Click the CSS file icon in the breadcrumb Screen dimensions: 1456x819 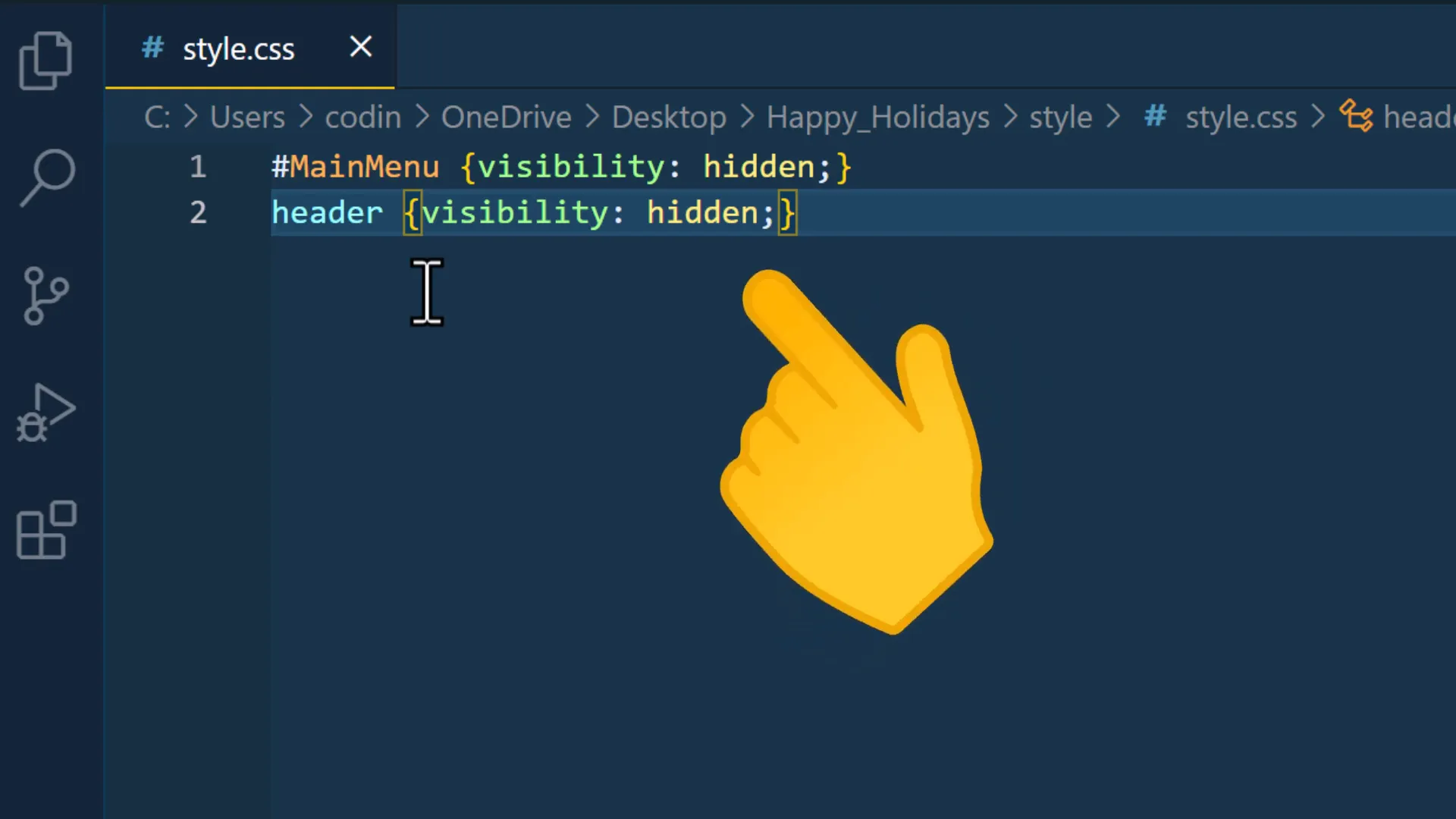(x=1154, y=117)
